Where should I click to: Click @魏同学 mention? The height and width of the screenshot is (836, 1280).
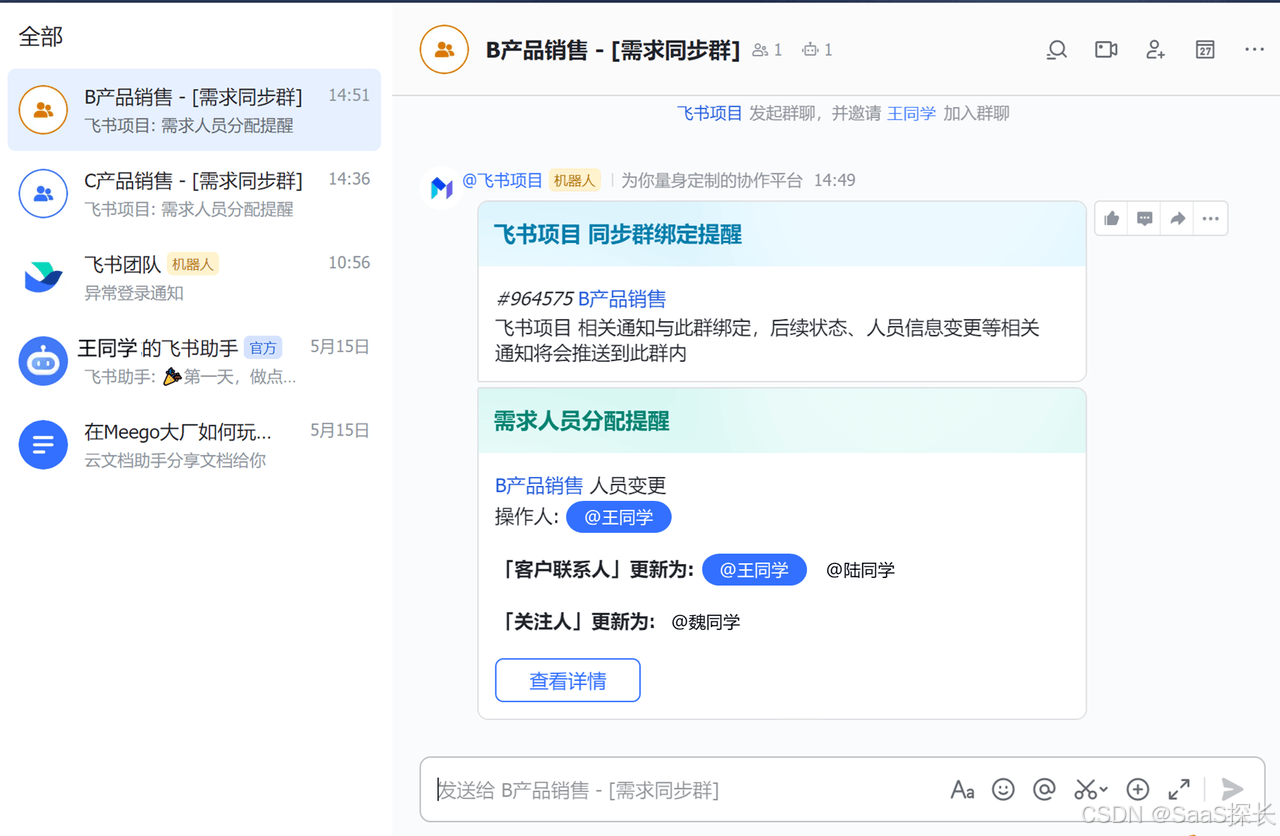[x=706, y=622]
